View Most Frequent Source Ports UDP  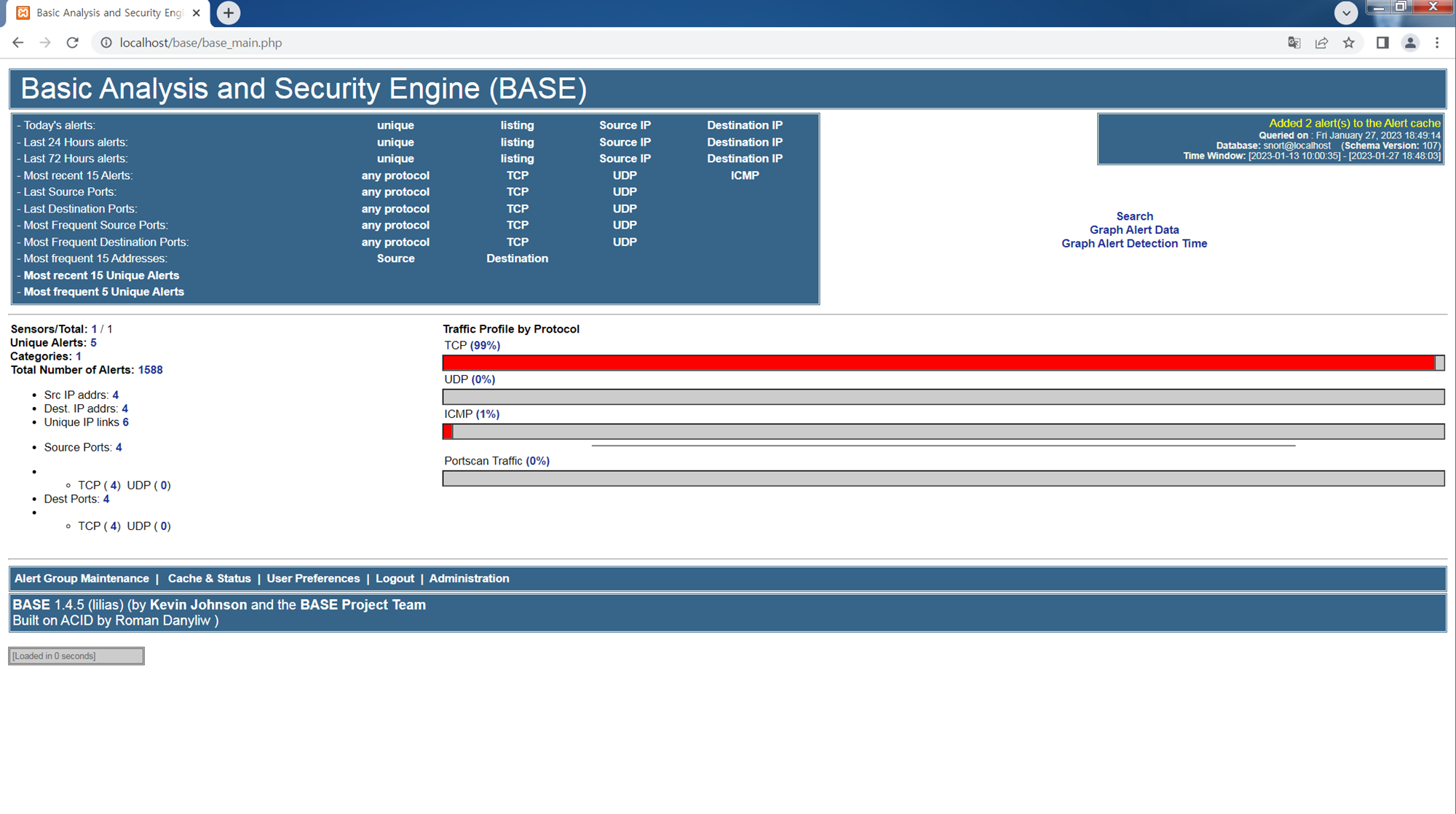(625, 225)
